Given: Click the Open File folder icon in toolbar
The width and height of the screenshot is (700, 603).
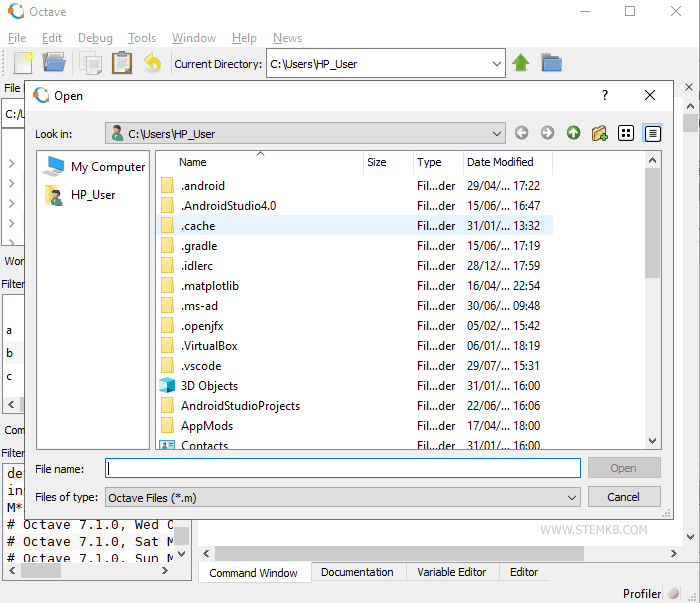Looking at the screenshot, I should coord(54,63).
